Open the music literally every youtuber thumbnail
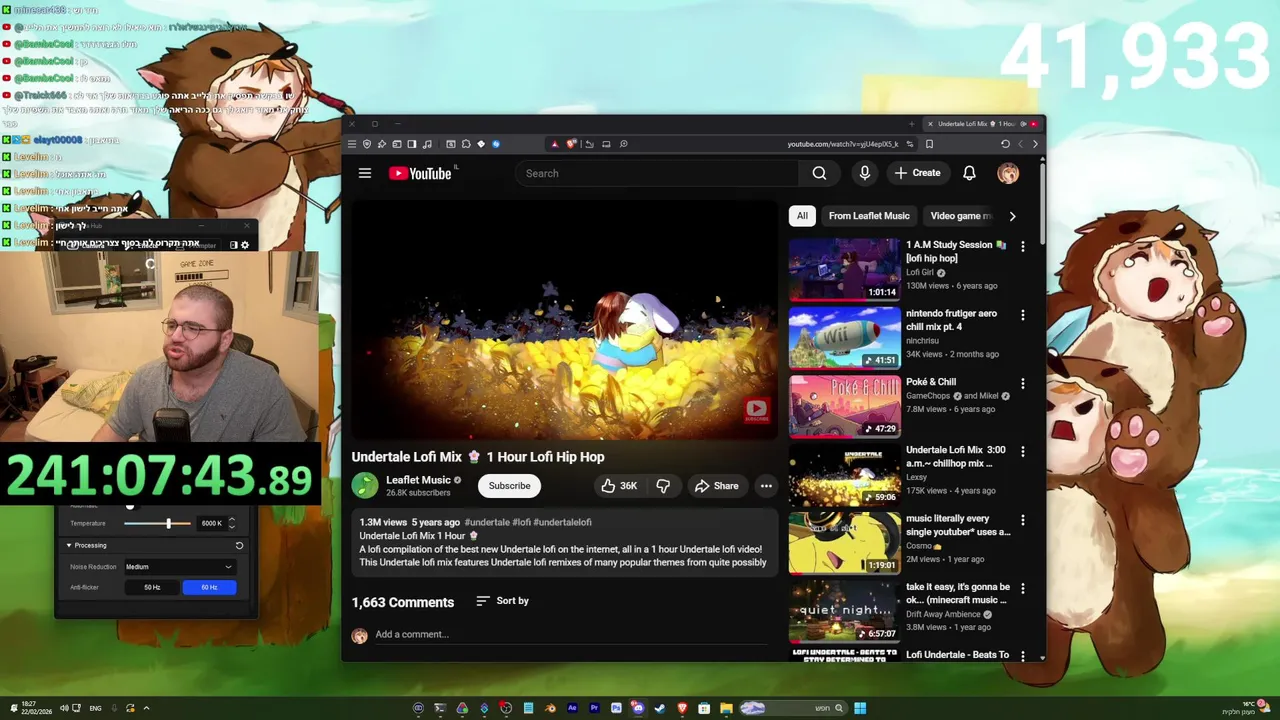This screenshot has height=720, width=1280. pos(844,543)
